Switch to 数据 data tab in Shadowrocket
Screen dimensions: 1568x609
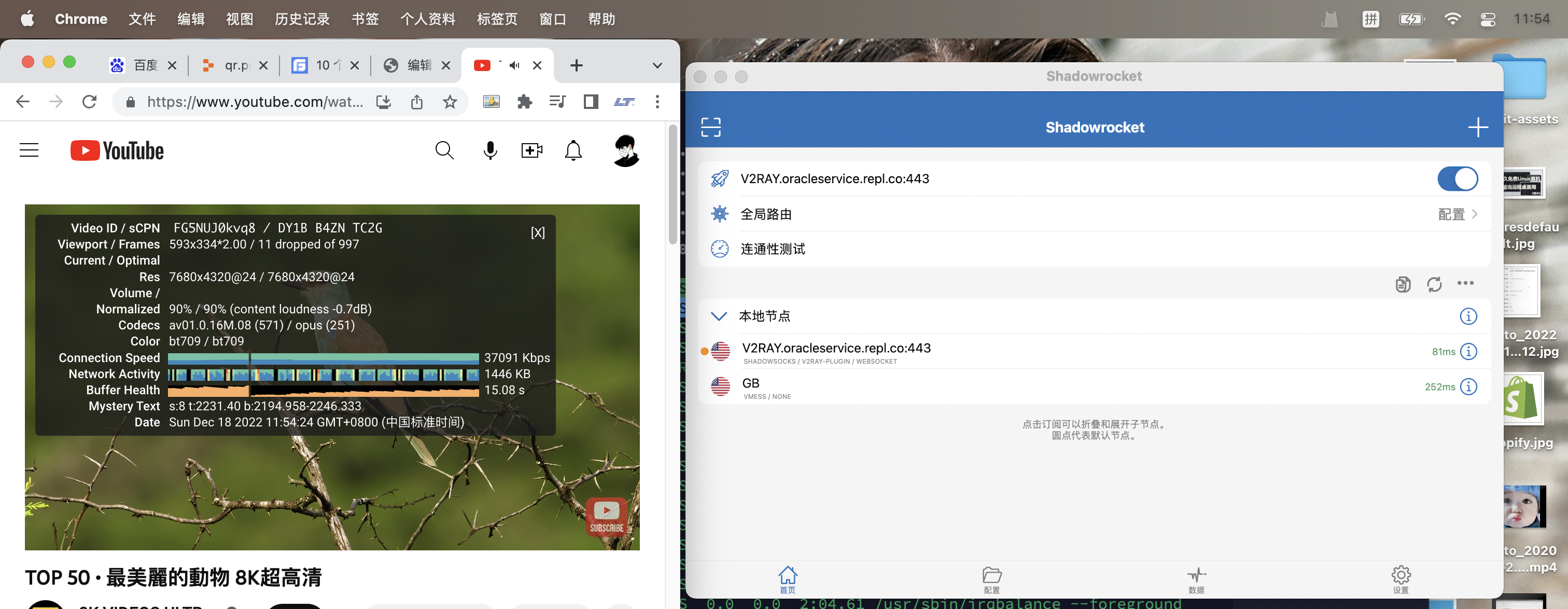(1196, 580)
